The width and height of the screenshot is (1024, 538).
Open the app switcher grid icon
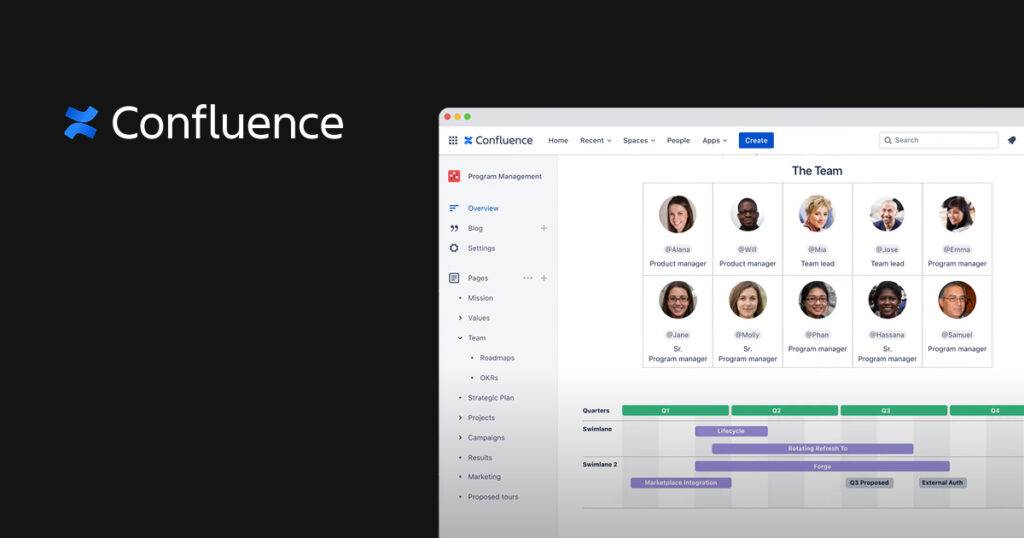tap(453, 140)
